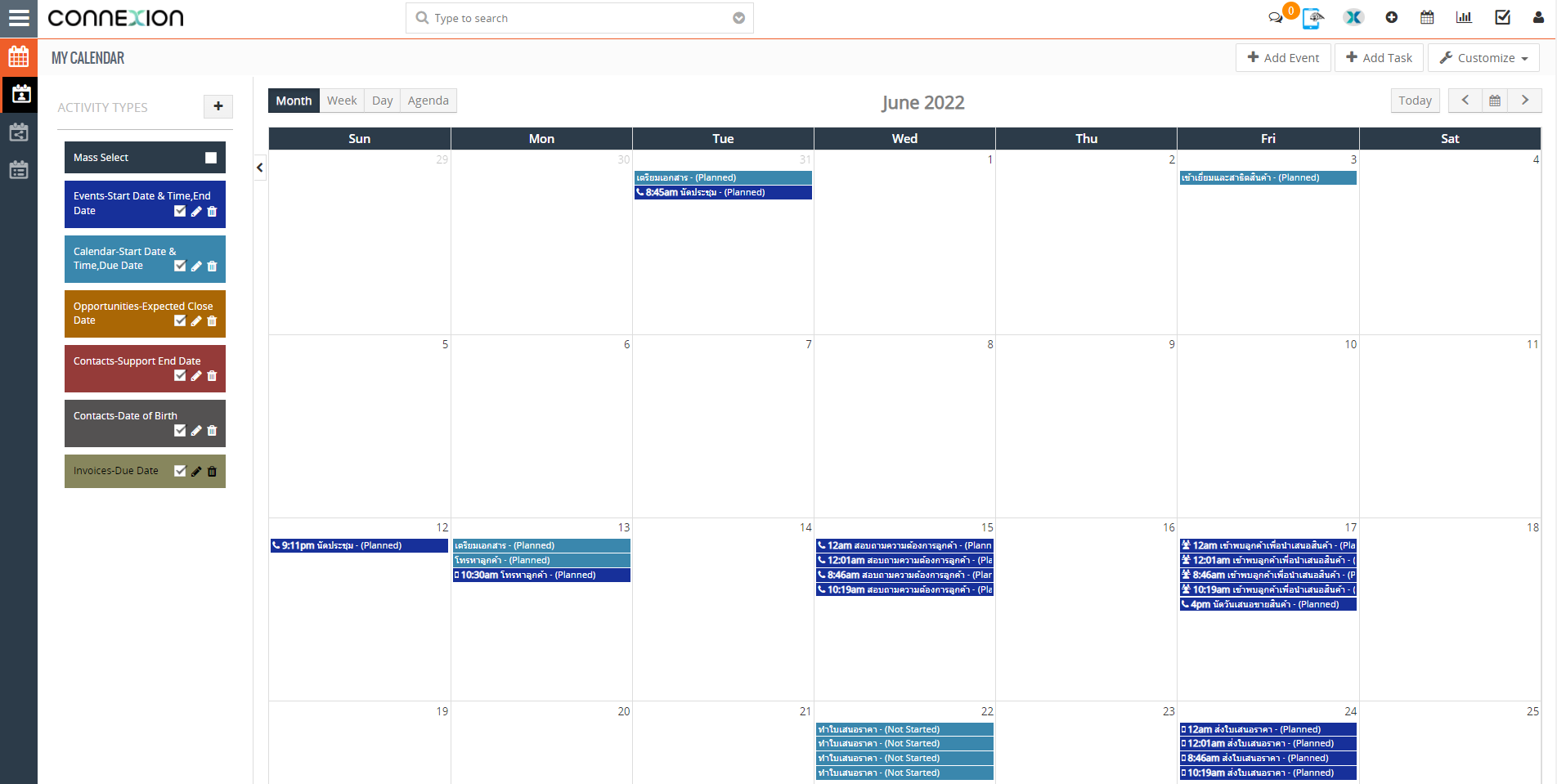Click the Today button

point(1415,101)
